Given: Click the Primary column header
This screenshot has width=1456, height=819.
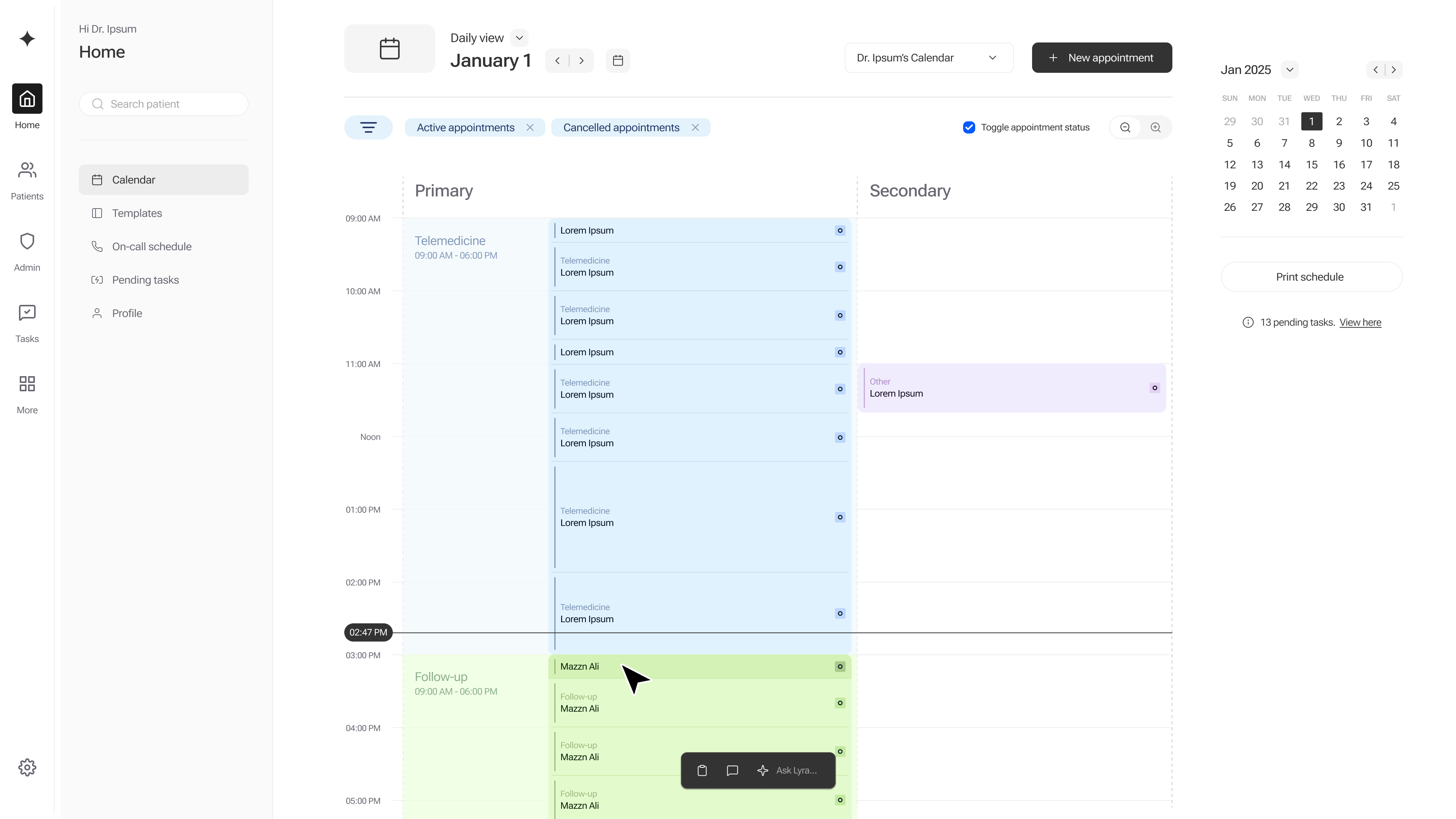Looking at the screenshot, I should coord(444,191).
